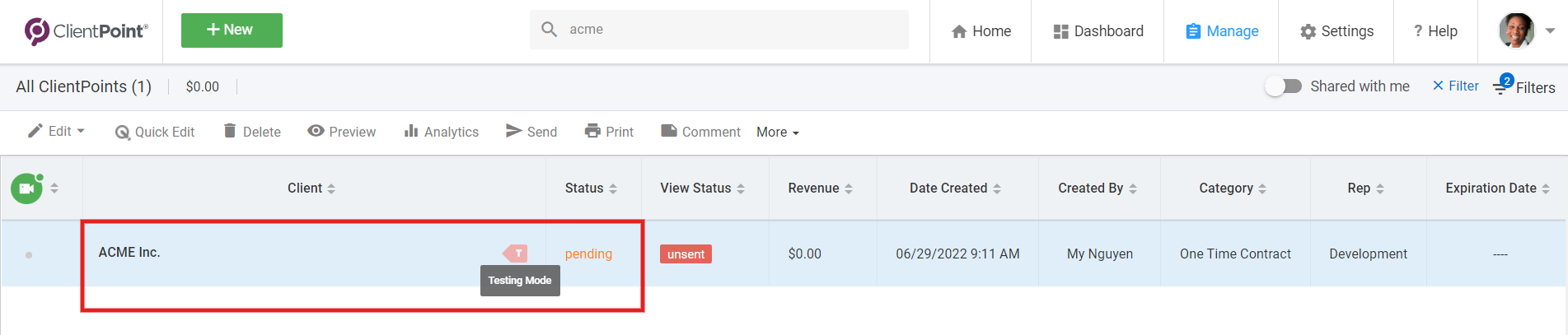The height and width of the screenshot is (335, 1568).
Task: Delete the selected ClientPoint
Action: tap(252, 132)
